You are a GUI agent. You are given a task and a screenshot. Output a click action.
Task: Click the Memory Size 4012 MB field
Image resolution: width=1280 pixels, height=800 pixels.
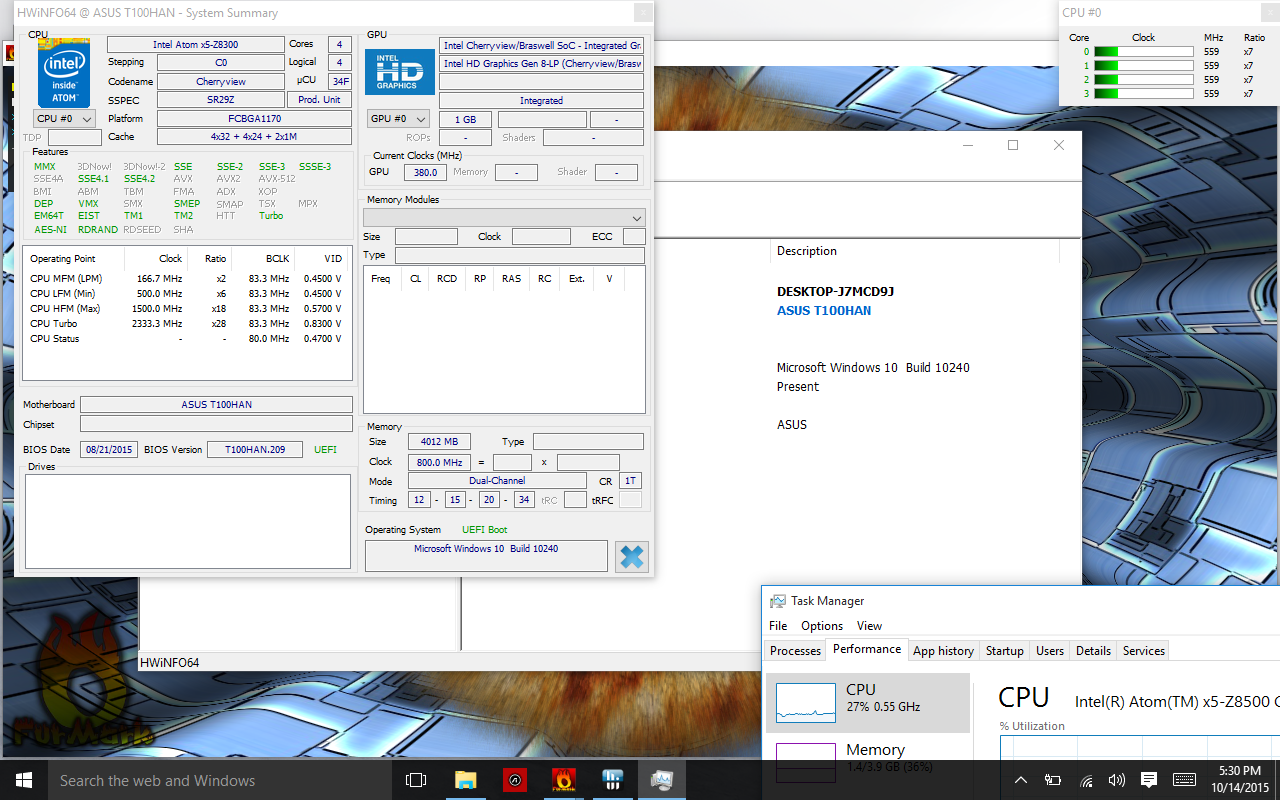point(440,442)
